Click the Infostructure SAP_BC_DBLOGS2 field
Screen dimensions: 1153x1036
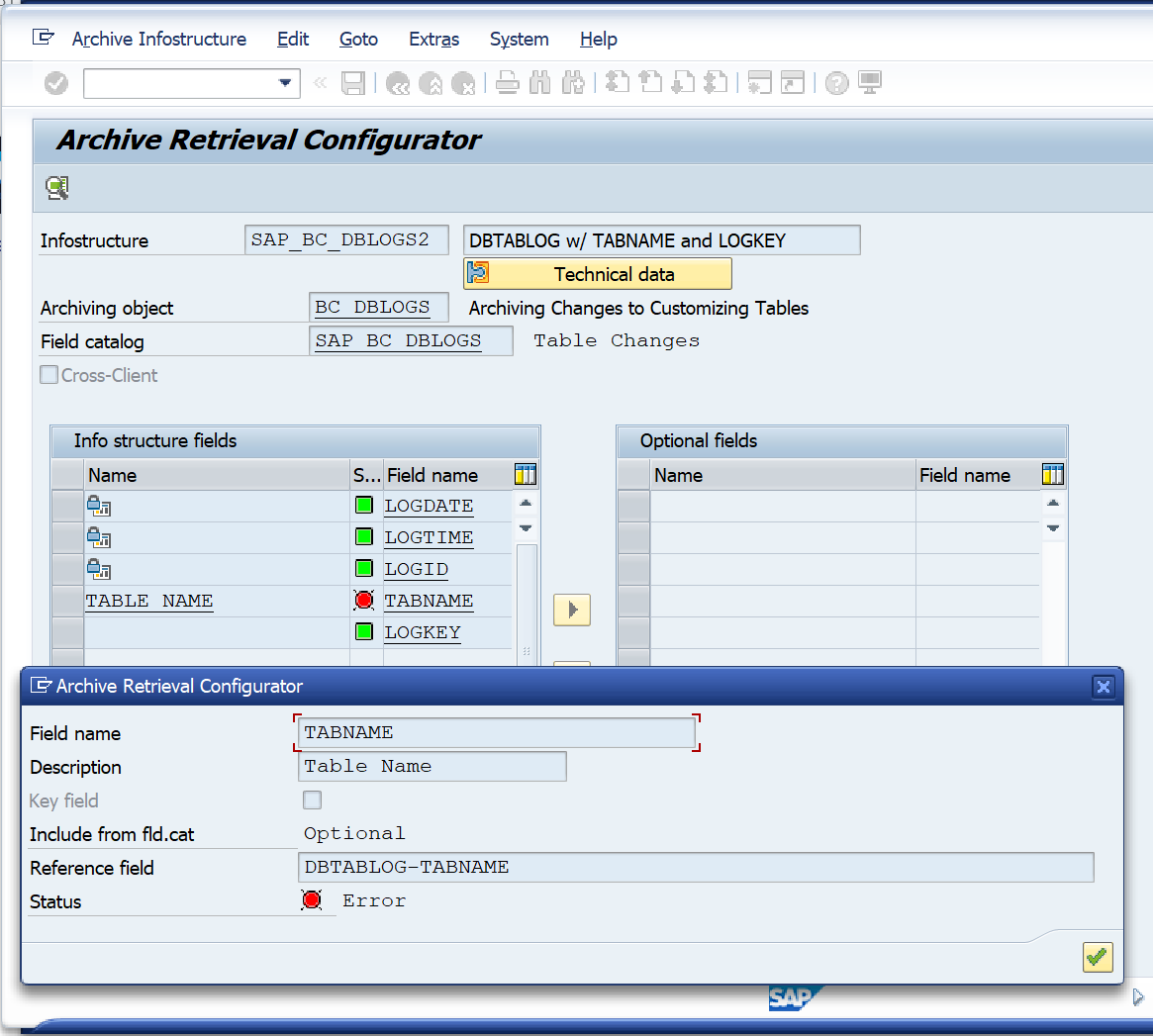coord(346,239)
